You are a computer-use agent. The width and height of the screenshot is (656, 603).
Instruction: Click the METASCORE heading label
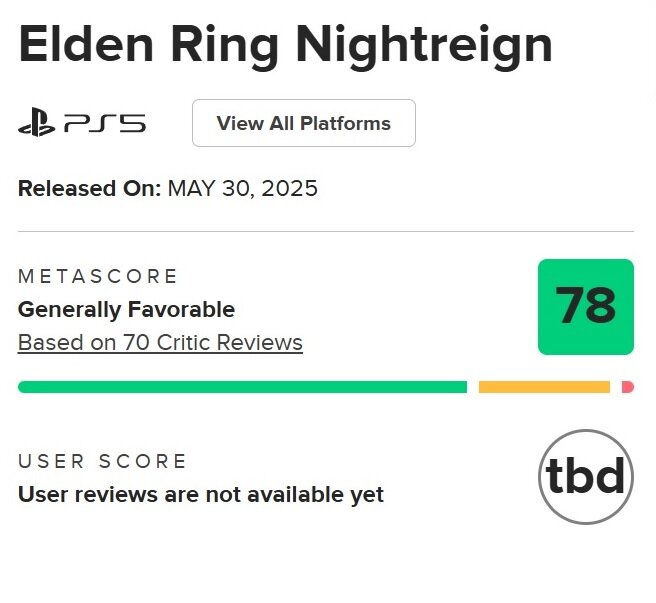tap(98, 276)
